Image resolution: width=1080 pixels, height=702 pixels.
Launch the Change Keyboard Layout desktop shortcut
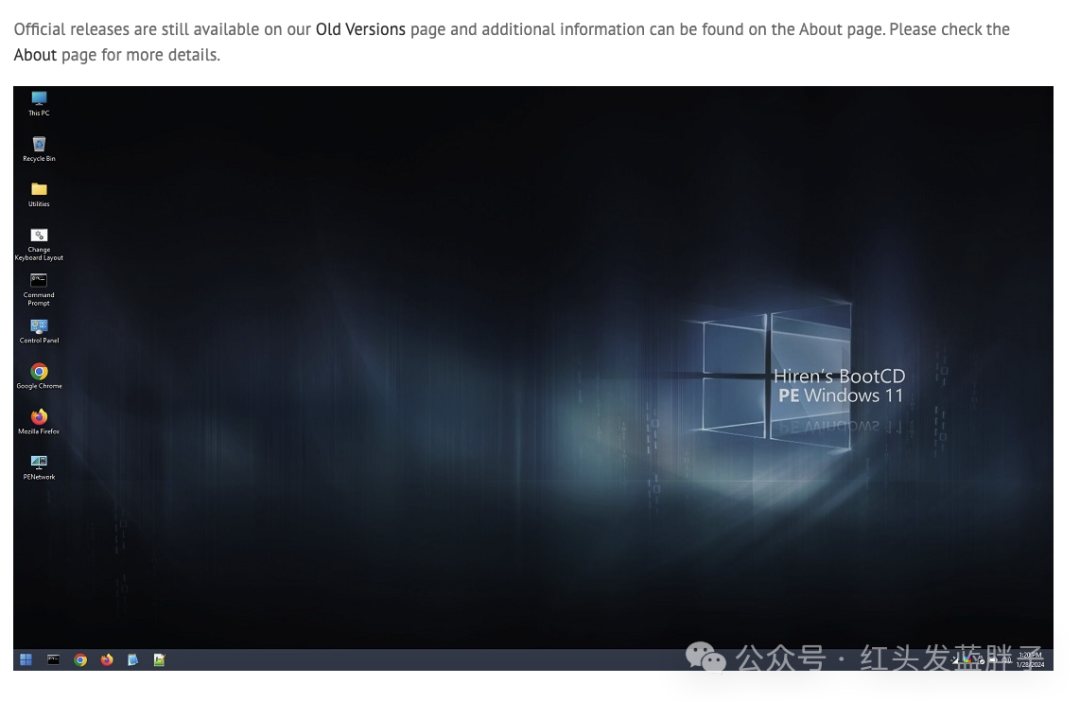pyautogui.click(x=39, y=245)
